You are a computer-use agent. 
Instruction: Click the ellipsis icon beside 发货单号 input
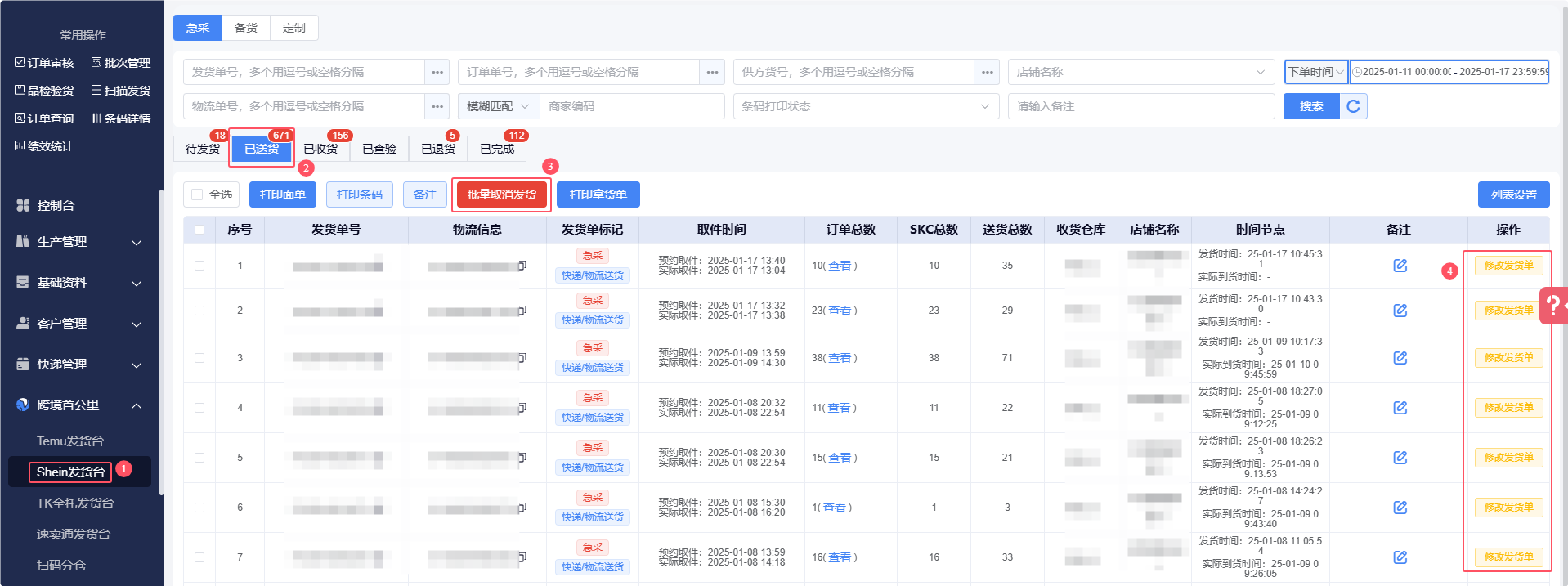[x=437, y=72]
